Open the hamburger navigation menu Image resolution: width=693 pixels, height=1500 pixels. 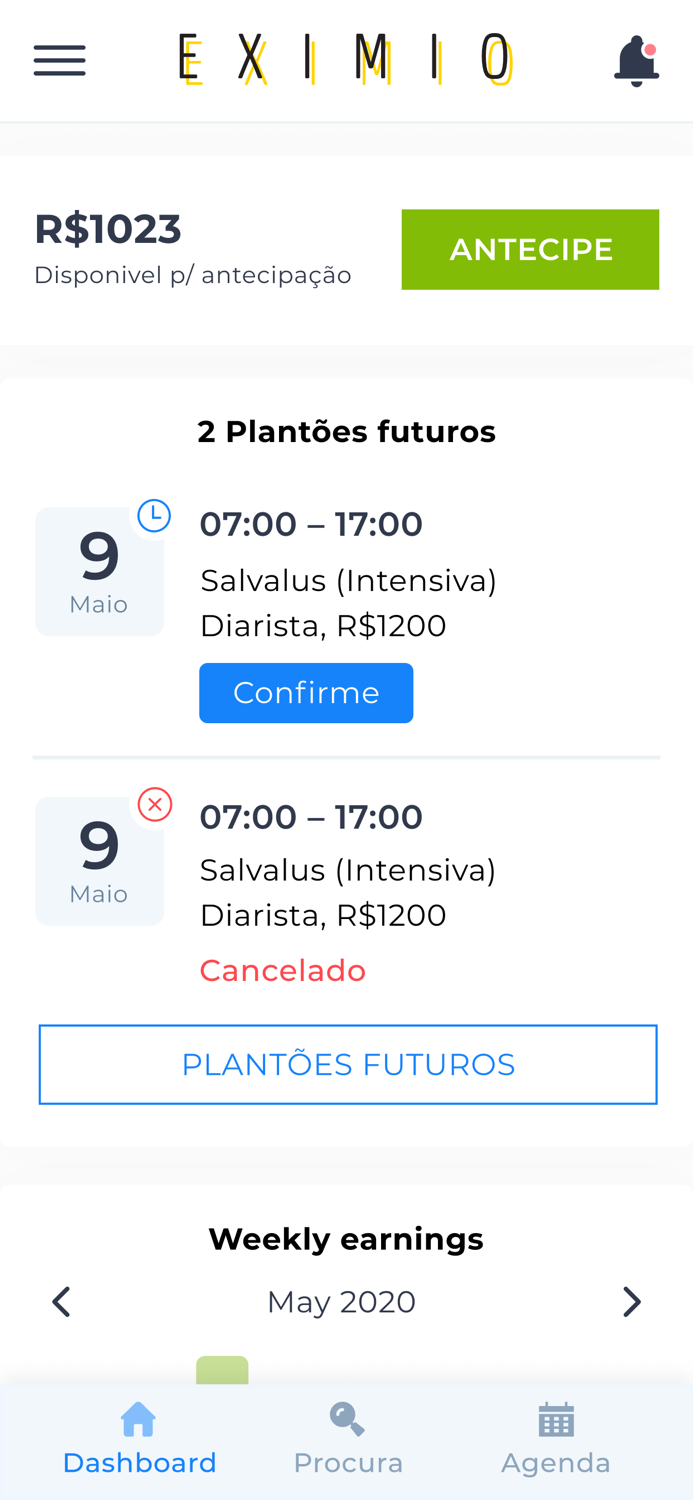click(59, 59)
